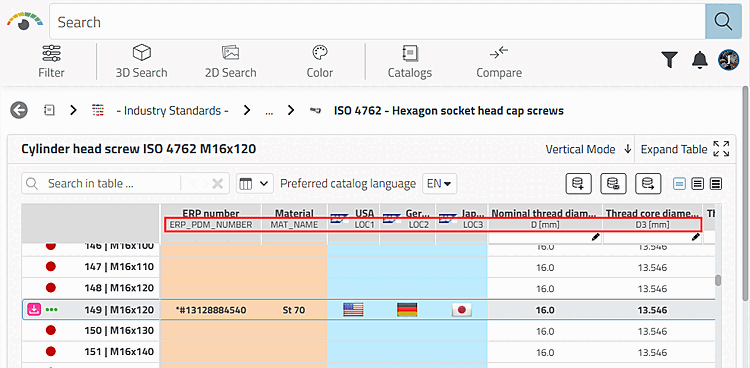
Task: Click the ellipsis breadcrumb
Action: 269,111
